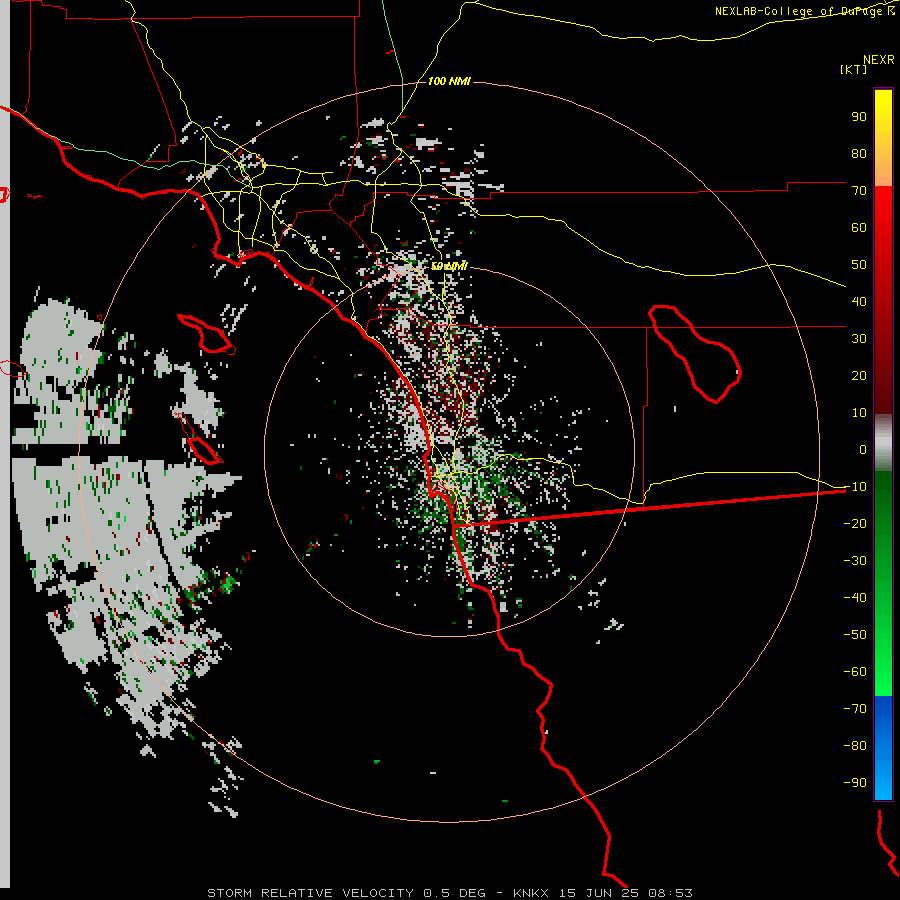Click the Storm Relative Velocity caption at bottom
The image size is (900, 900).
[x=449, y=893]
